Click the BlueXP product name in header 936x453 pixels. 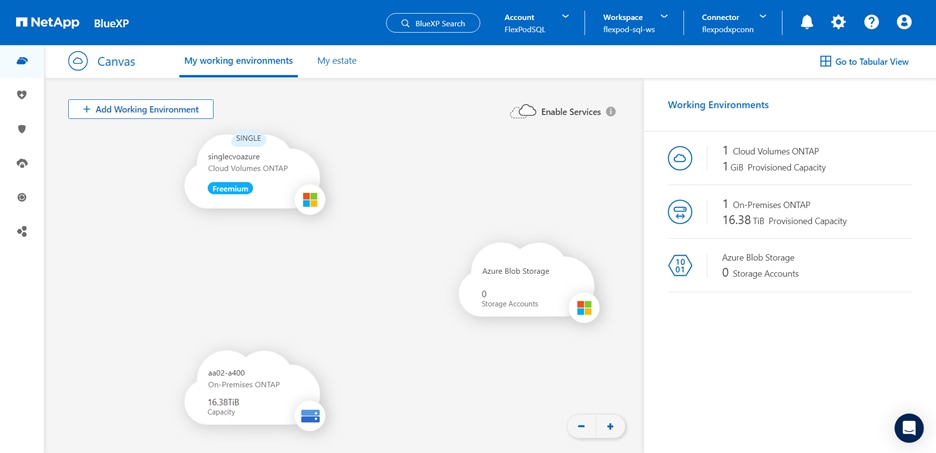point(112,23)
